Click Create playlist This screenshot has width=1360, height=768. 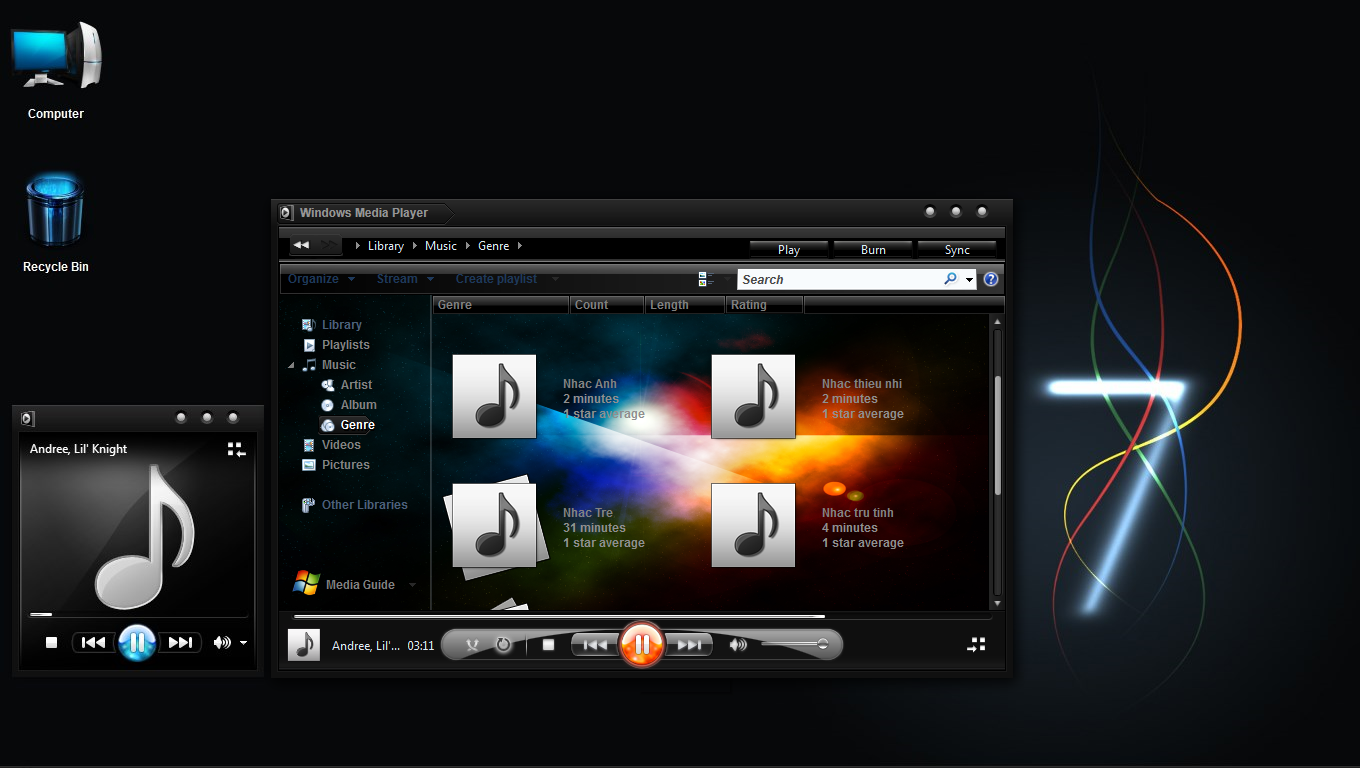point(496,279)
